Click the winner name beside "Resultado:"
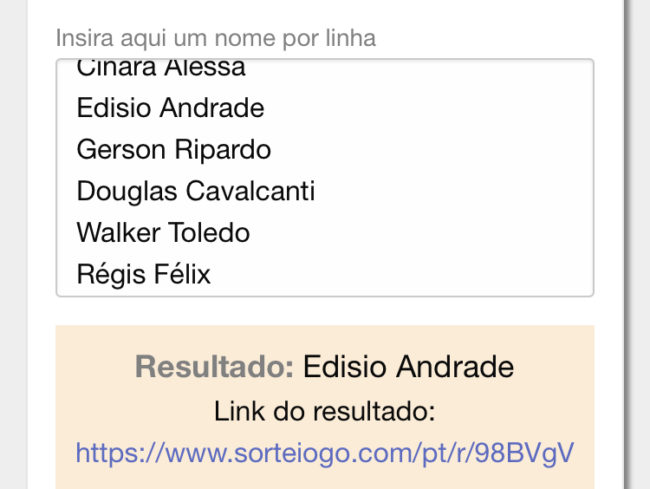 click(x=408, y=367)
